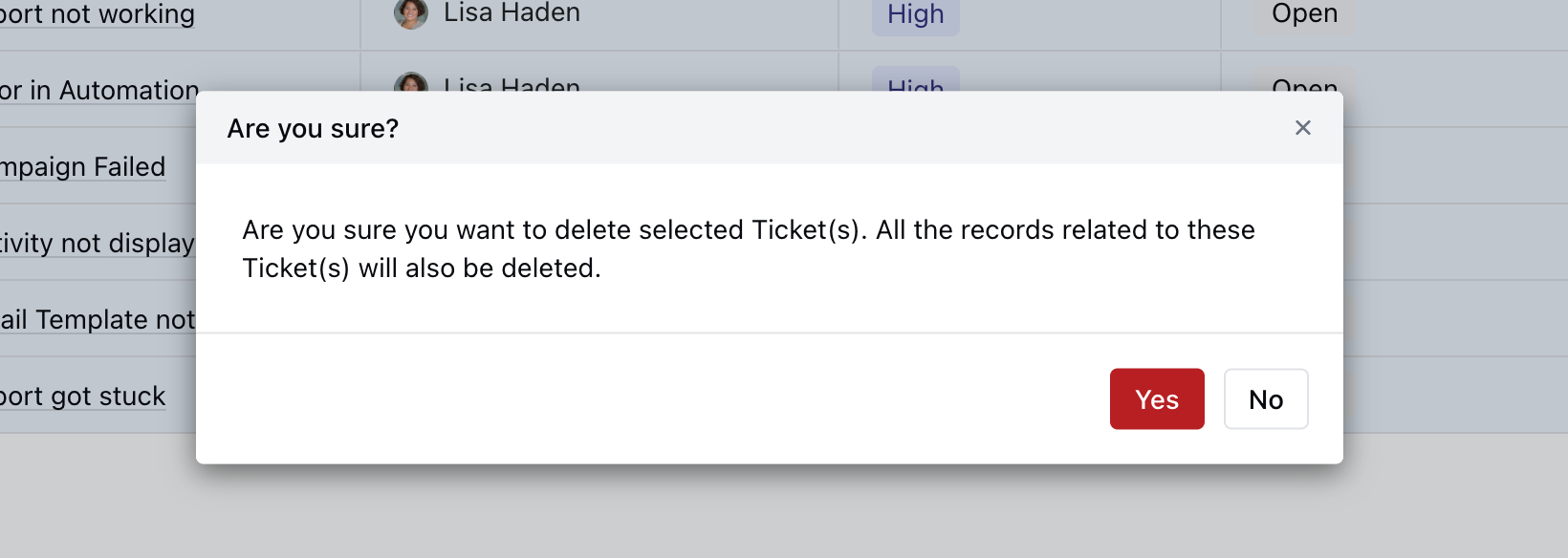Click the High priority badge in second row
The image size is (1568, 558).
tap(914, 89)
